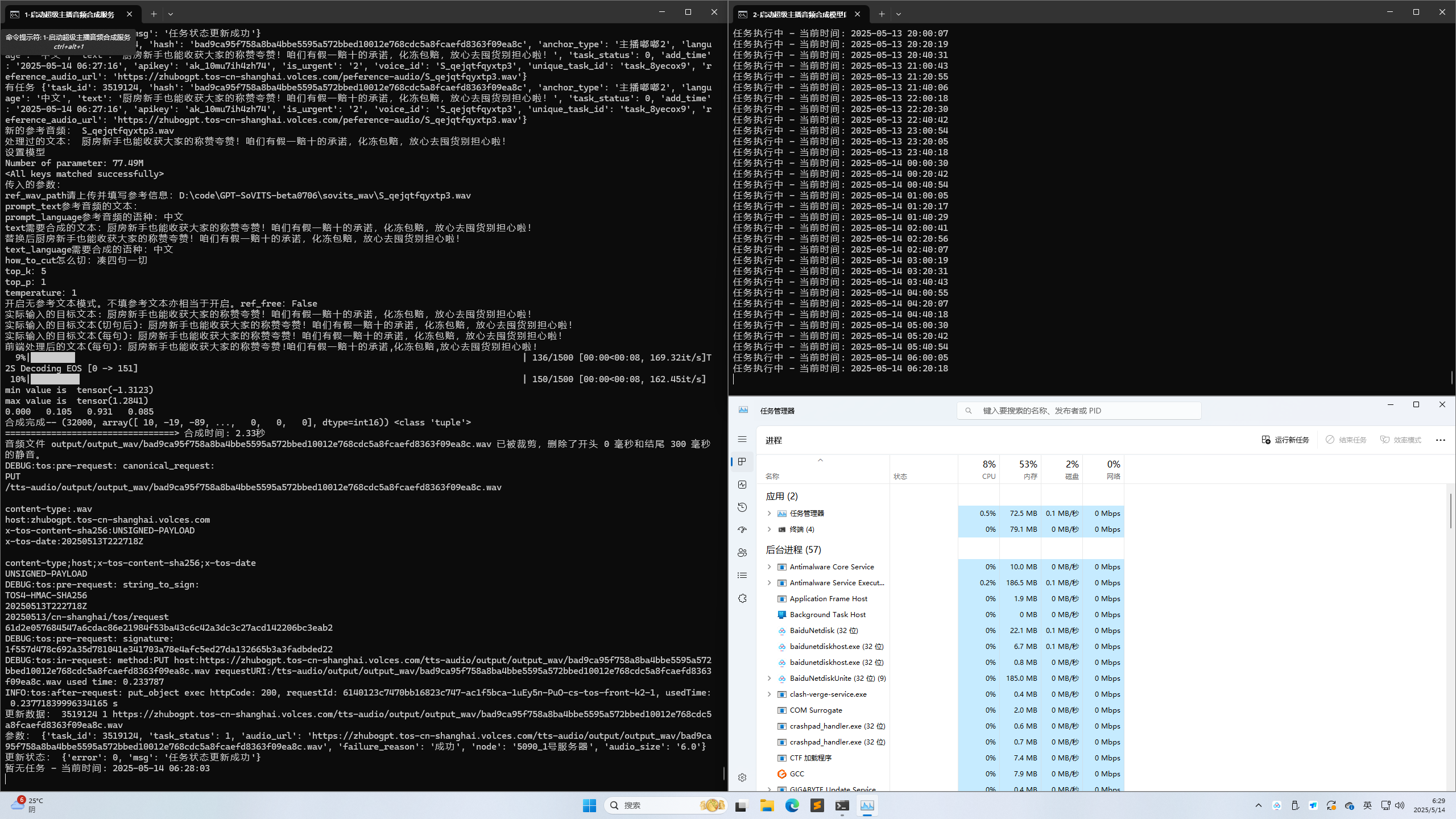Open Startup apps page in Task Manager
1456x819 pixels.
[x=742, y=530]
